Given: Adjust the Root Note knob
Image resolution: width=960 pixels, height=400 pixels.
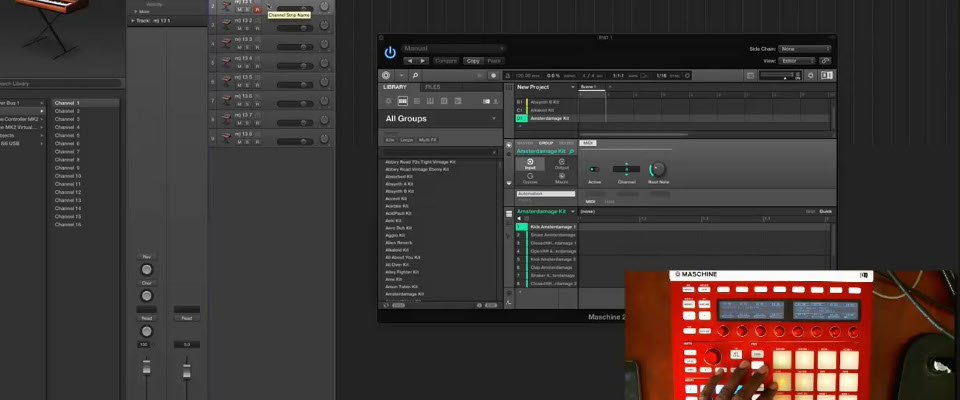Looking at the screenshot, I should pyautogui.click(x=658, y=169).
